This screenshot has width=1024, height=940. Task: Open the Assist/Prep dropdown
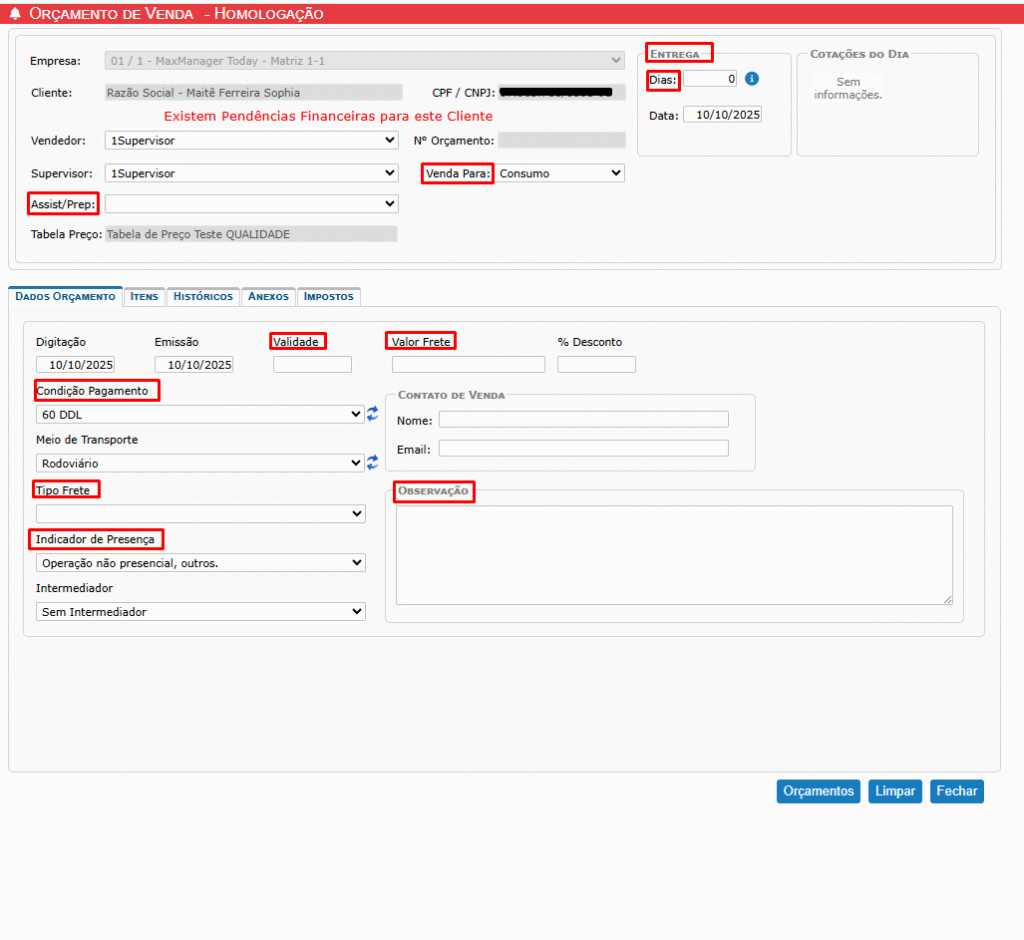tap(251, 204)
